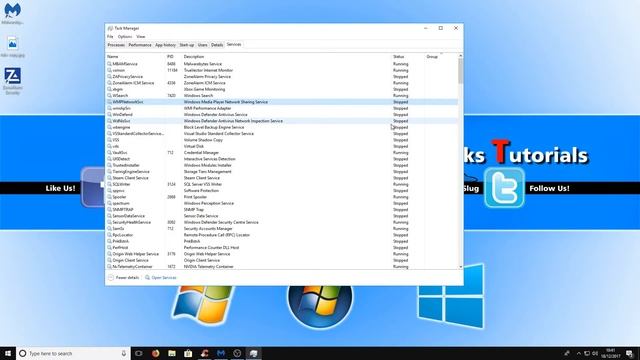Open the Action Center notifications icon

(x=630, y=353)
